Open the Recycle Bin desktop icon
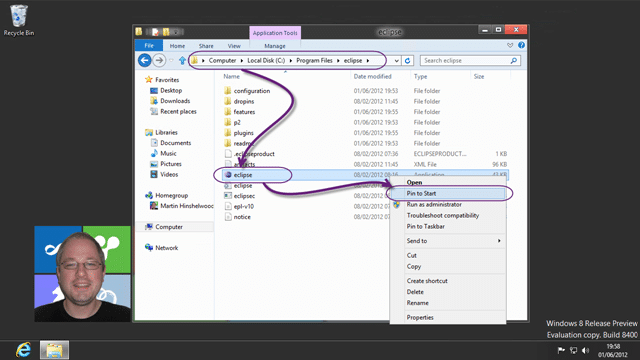The height and width of the screenshot is (360, 640). pos(19,20)
